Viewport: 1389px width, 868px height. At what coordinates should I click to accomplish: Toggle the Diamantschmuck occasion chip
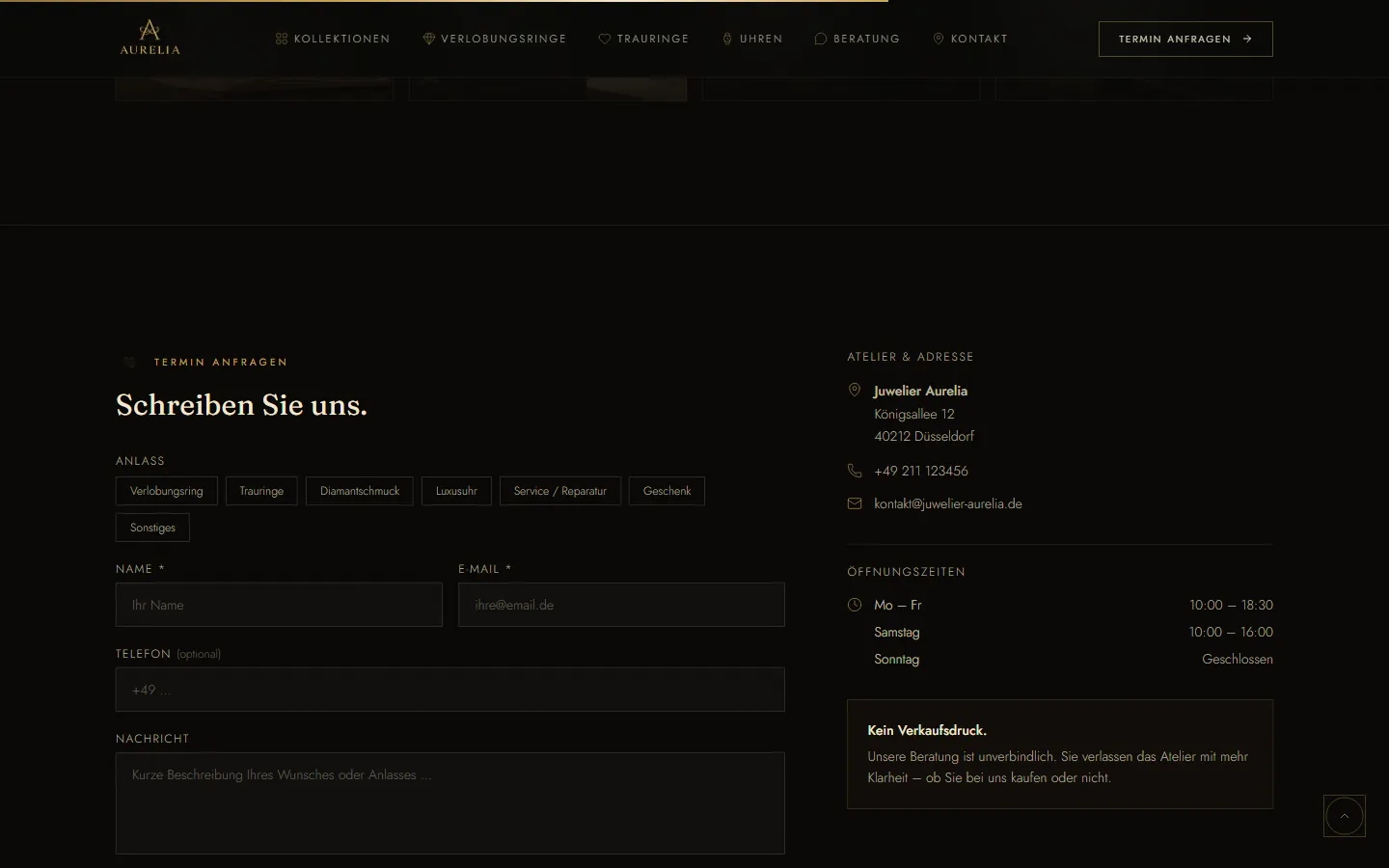point(360,491)
